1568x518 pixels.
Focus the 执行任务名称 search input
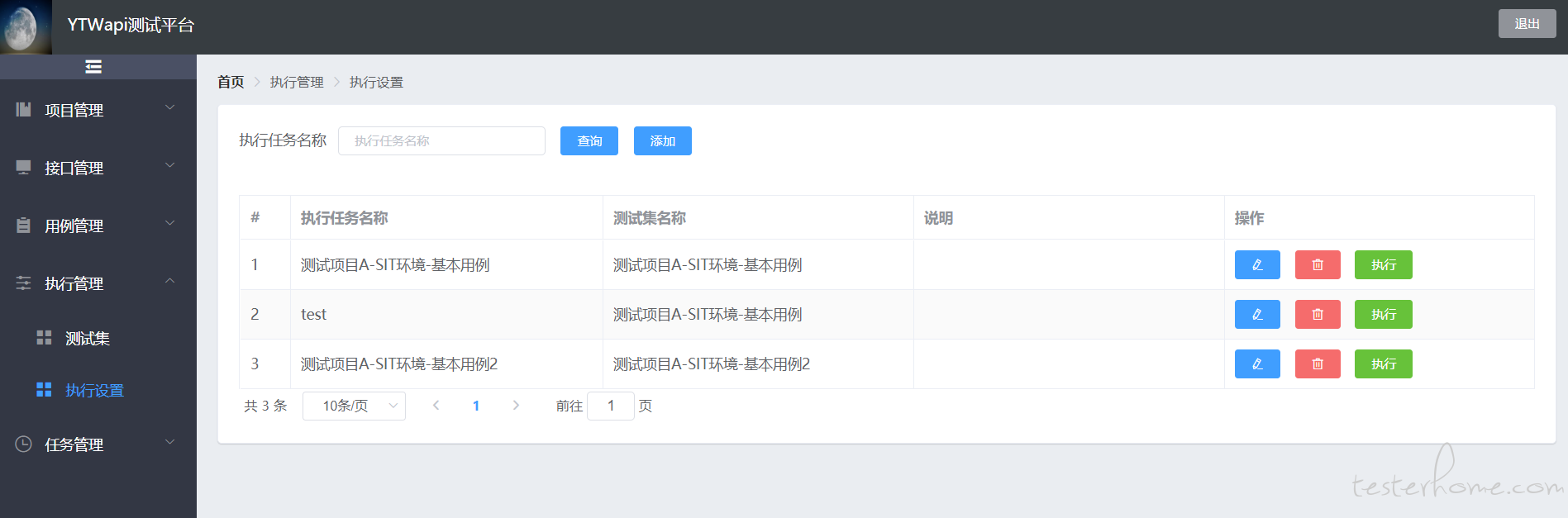pyautogui.click(x=441, y=141)
